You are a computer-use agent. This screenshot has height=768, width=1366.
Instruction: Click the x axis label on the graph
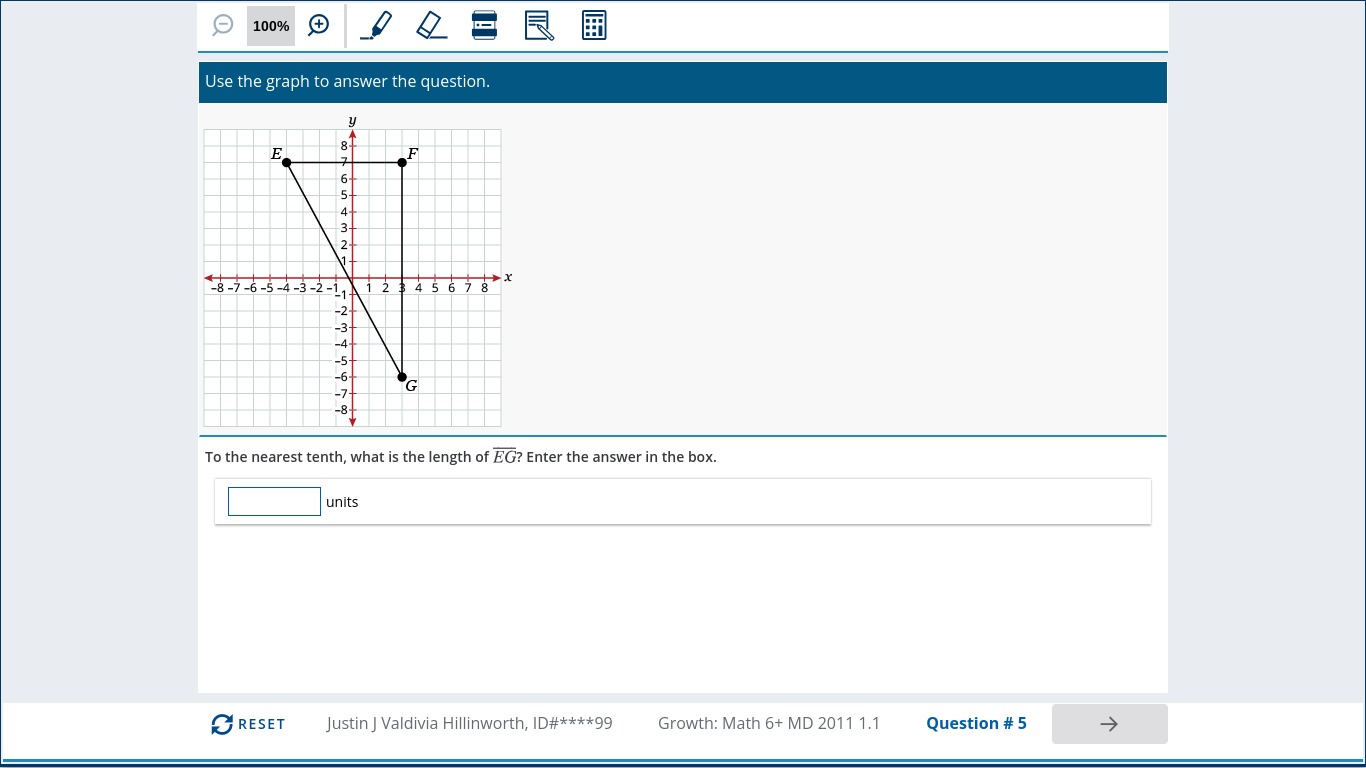(x=508, y=277)
